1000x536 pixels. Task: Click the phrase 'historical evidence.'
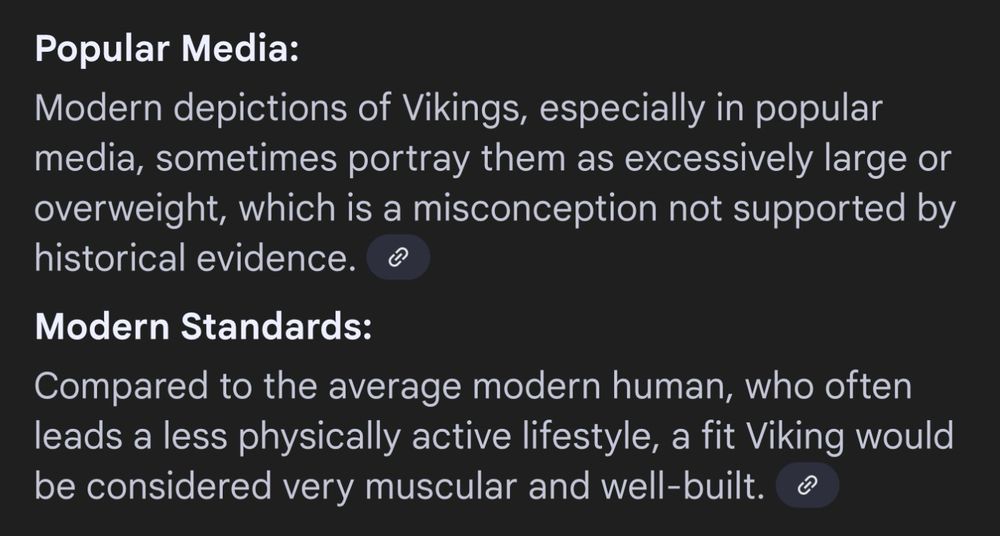coord(195,258)
